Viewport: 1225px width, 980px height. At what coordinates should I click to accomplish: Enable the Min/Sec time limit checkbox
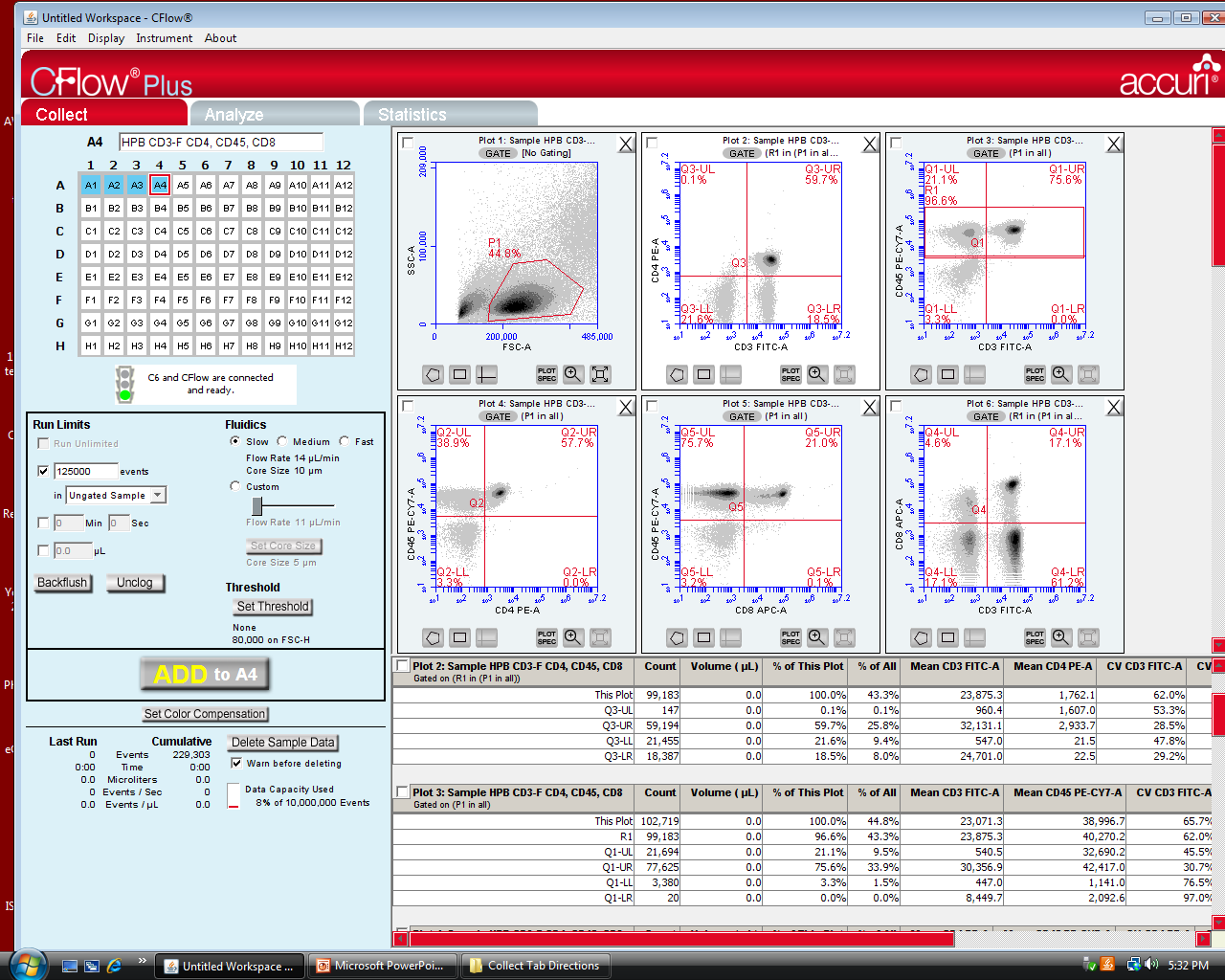point(43,523)
